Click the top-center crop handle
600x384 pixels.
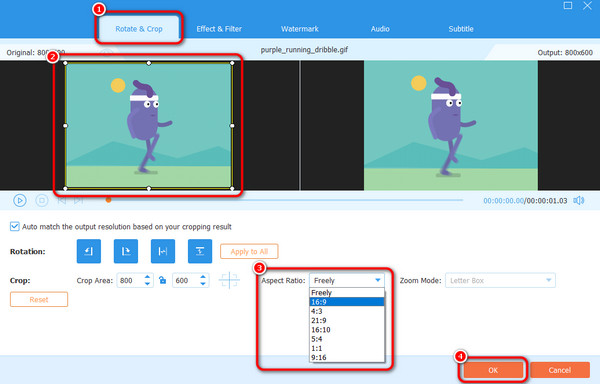pyautogui.click(x=149, y=63)
